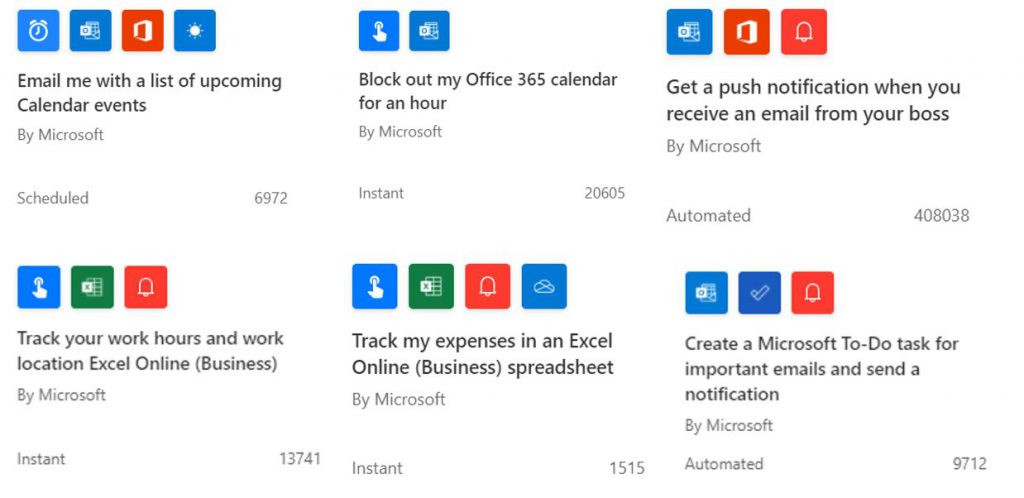Click the 408038 usage count
This screenshot has width=1024, height=498.
pyautogui.click(x=941, y=215)
